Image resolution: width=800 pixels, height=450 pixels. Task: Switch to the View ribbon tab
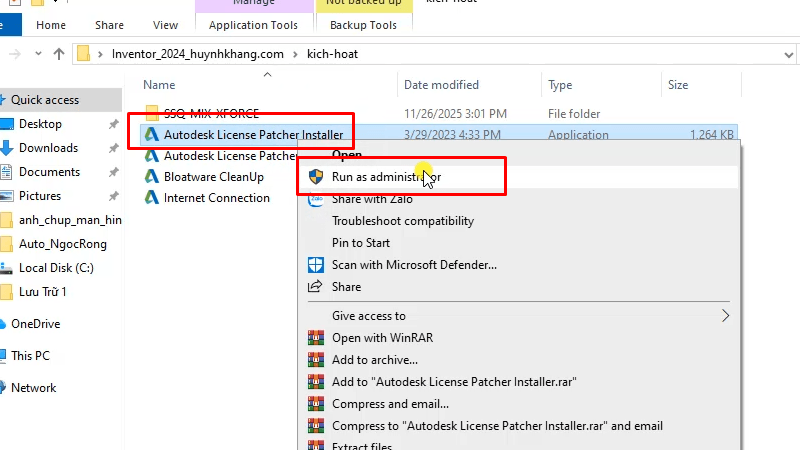tap(165, 25)
